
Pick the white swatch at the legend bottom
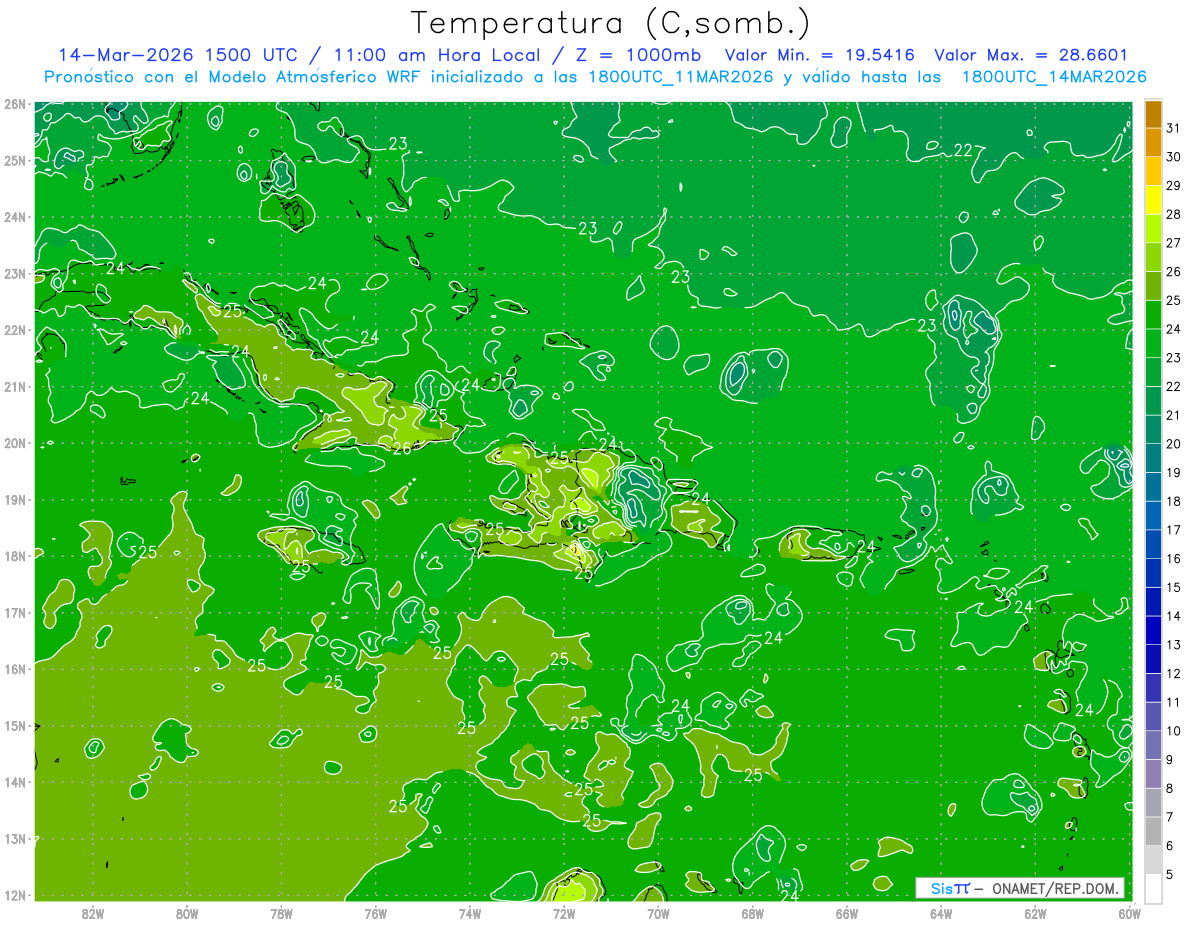[x=1153, y=888]
